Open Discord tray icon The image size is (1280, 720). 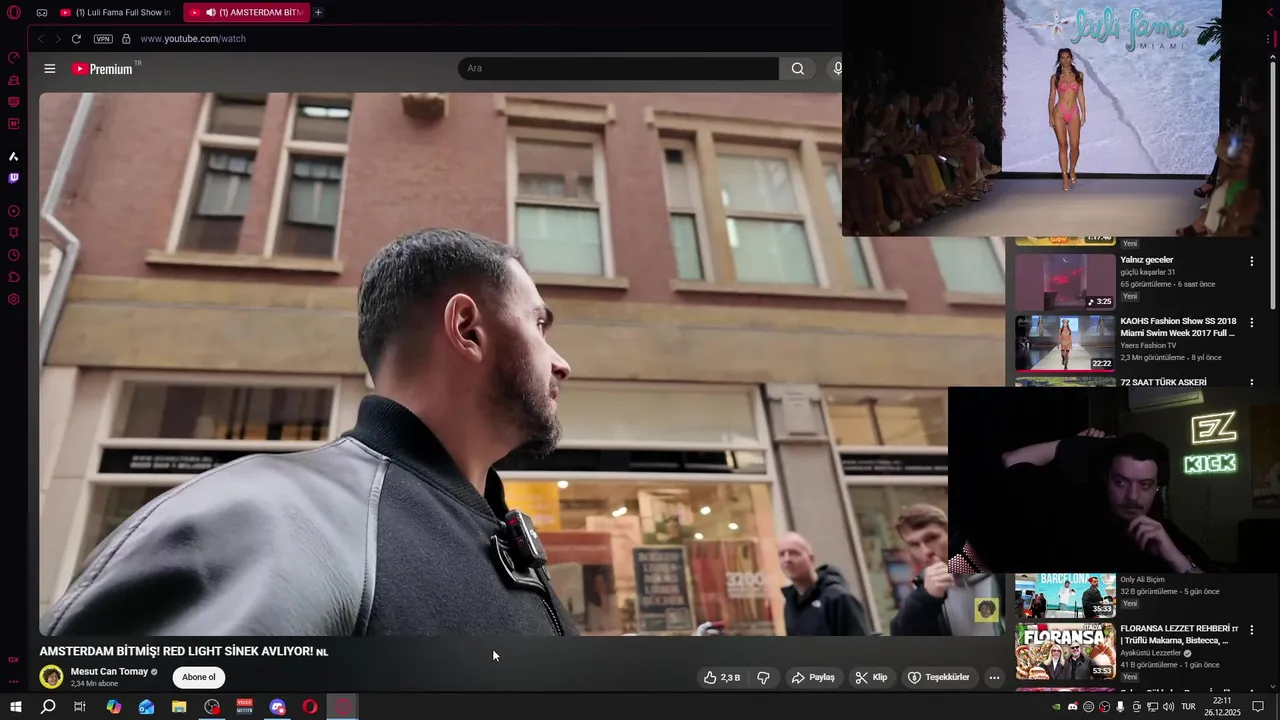click(x=1073, y=707)
